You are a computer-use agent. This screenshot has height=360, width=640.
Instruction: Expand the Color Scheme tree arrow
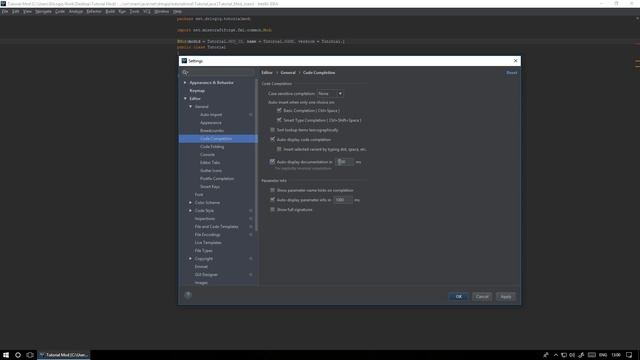coord(190,202)
